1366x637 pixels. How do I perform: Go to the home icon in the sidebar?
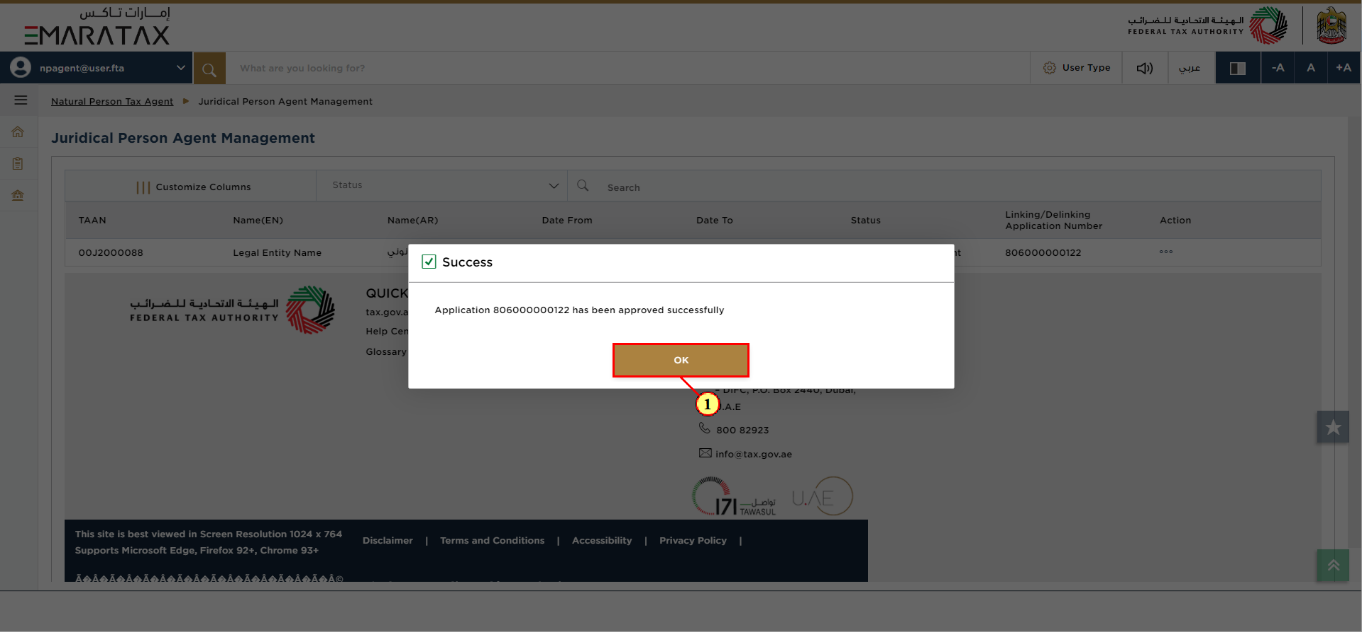point(17,132)
